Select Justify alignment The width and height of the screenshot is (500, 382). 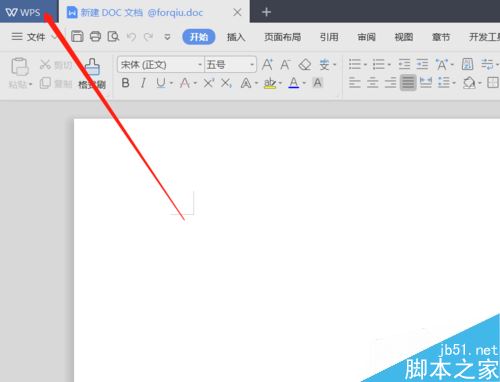[x=408, y=83]
